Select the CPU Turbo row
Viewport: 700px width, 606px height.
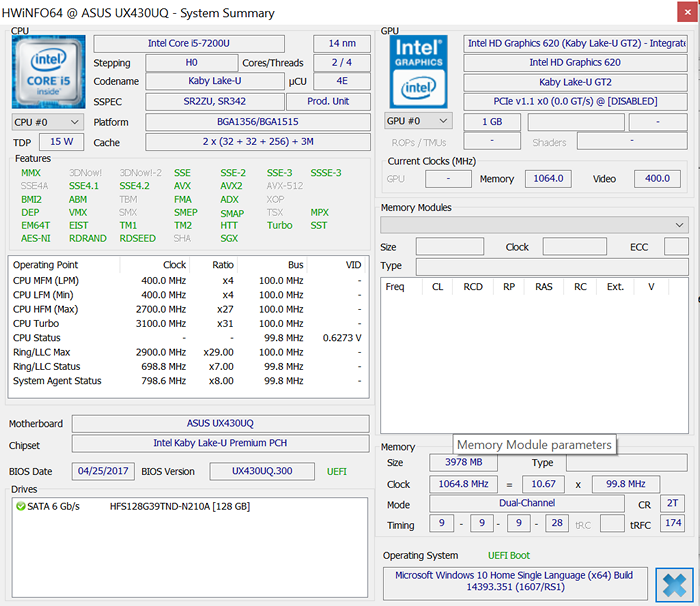[188, 323]
